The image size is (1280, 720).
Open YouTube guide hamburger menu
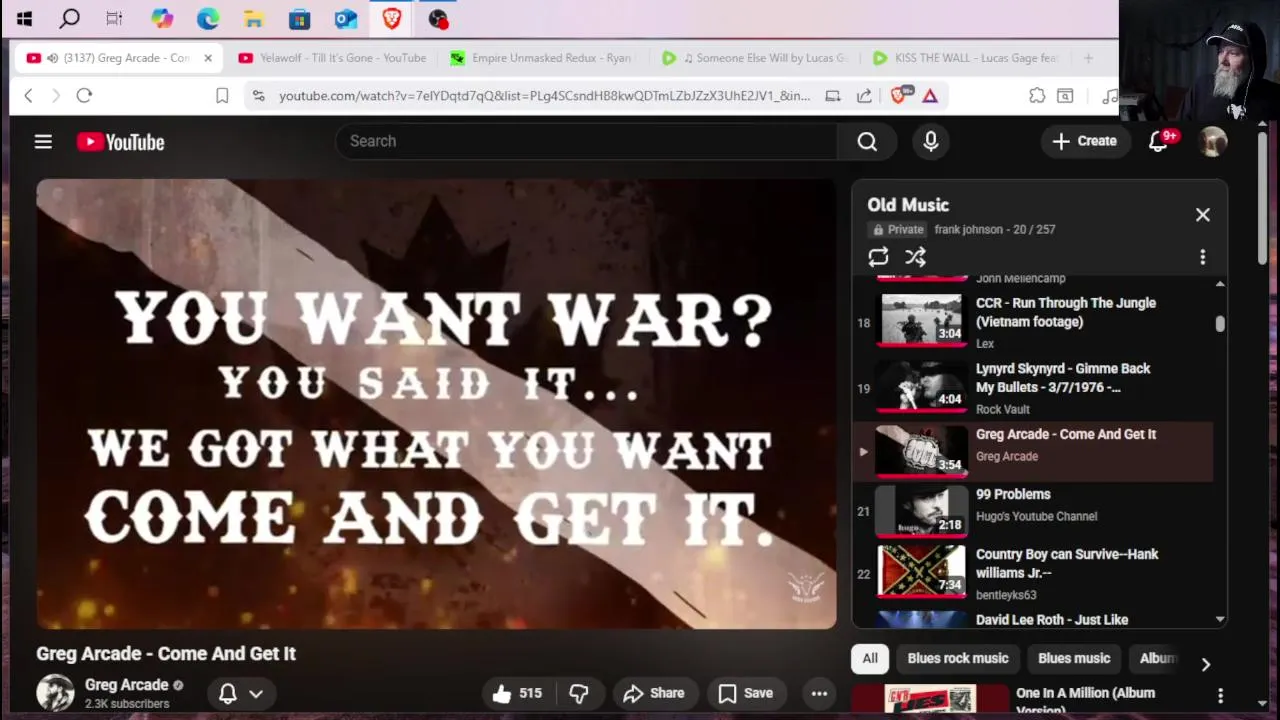pos(43,142)
